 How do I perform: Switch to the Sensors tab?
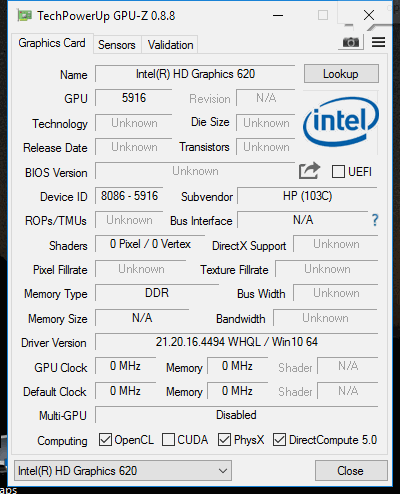(117, 45)
